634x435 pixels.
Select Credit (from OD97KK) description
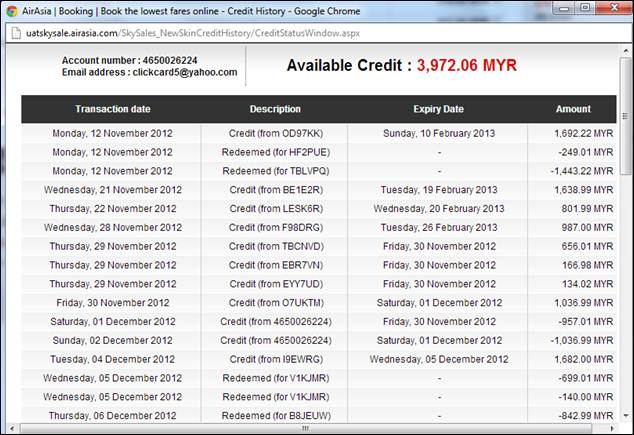tap(276, 133)
